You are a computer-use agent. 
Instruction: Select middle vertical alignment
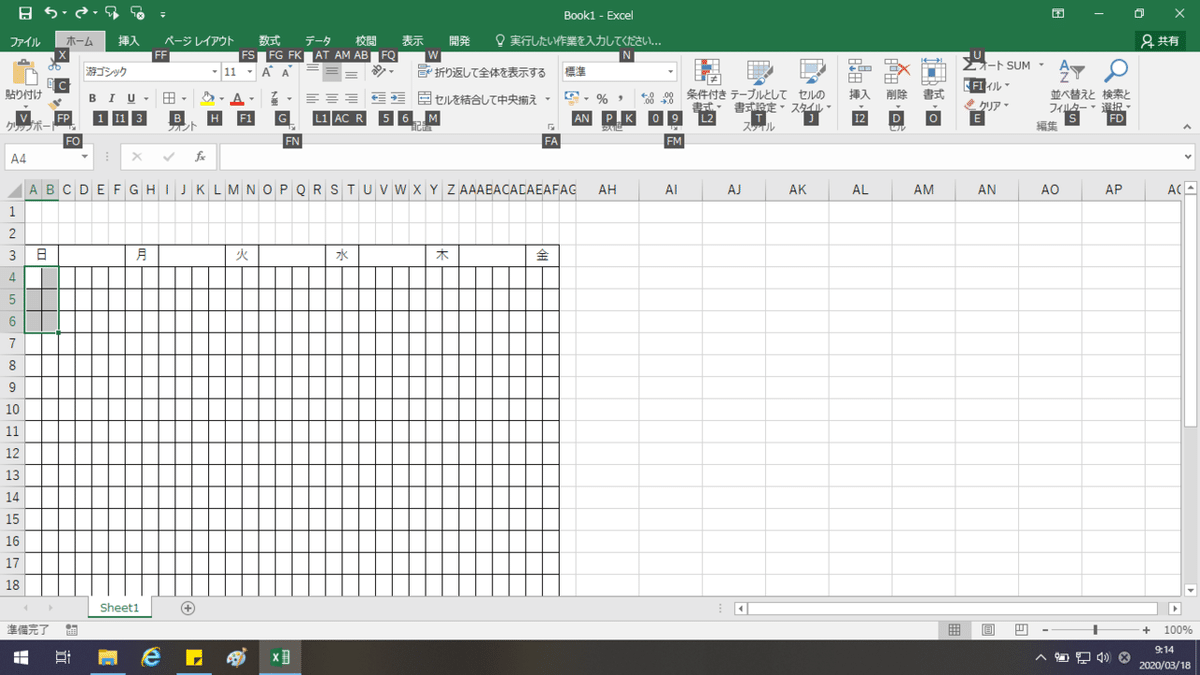(x=331, y=72)
